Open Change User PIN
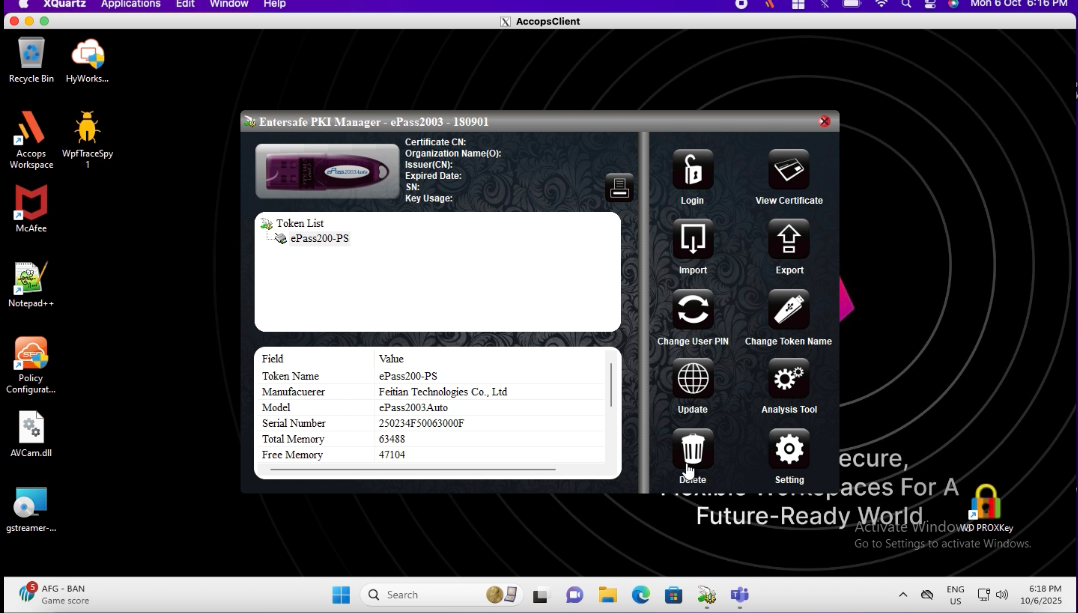Image resolution: width=1078 pixels, height=613 pixels. [692, 310]
